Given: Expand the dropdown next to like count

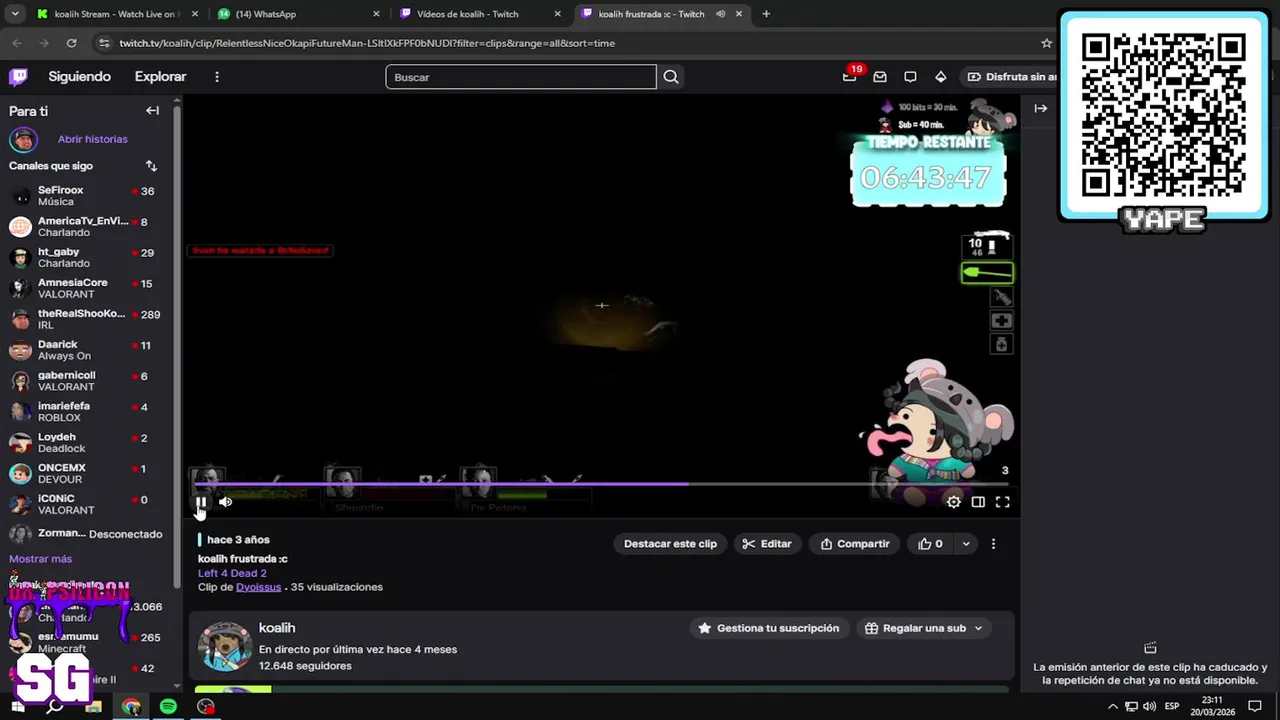Looking at the screenshot, I should point(966,544).
